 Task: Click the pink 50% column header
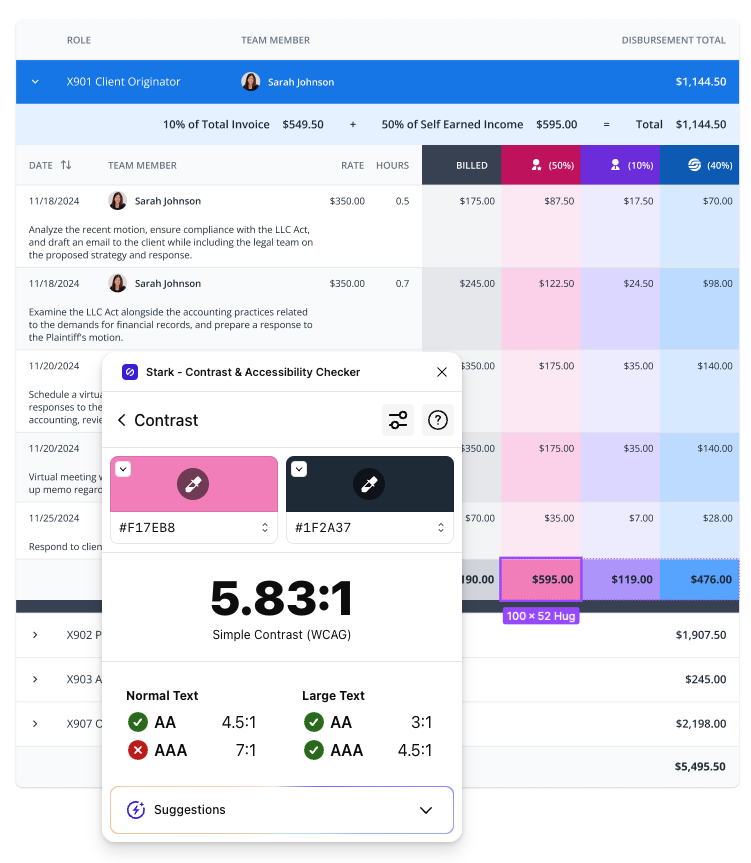coord(540,165)
